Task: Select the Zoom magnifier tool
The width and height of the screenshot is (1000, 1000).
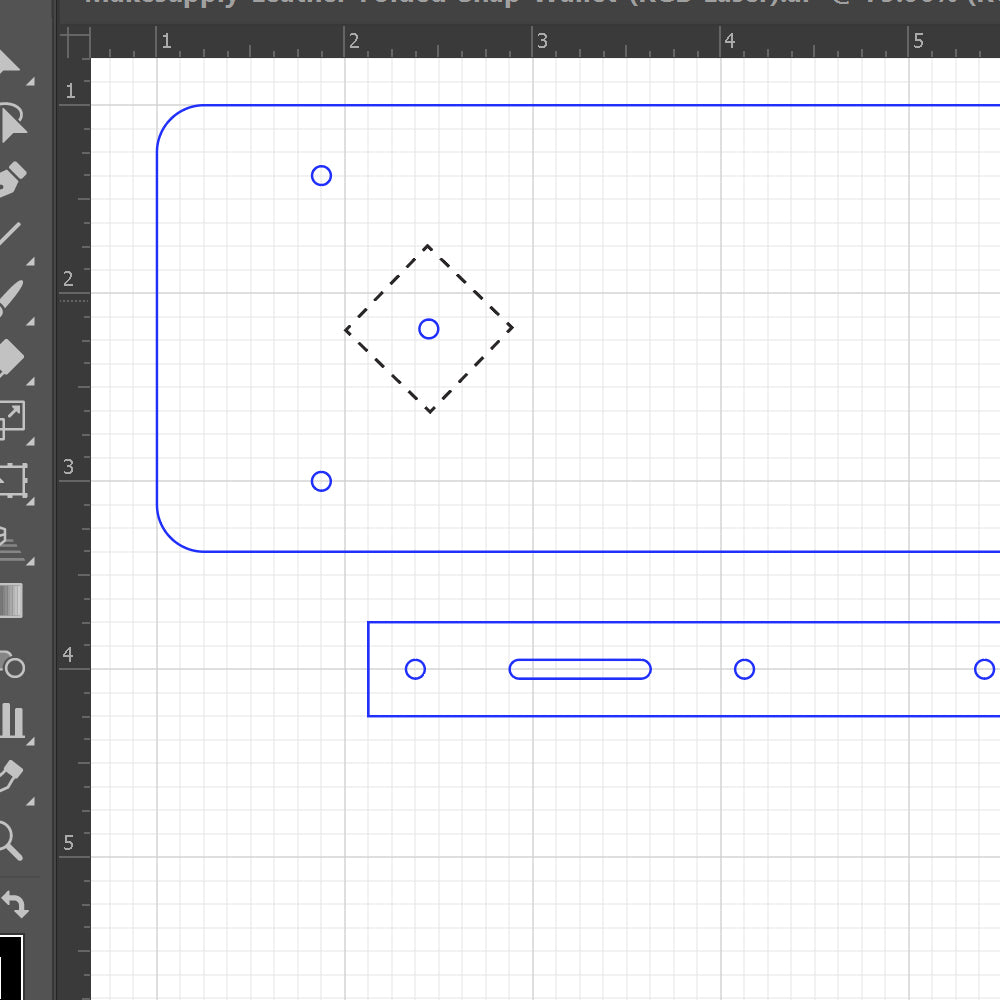Action: [11, 841]
